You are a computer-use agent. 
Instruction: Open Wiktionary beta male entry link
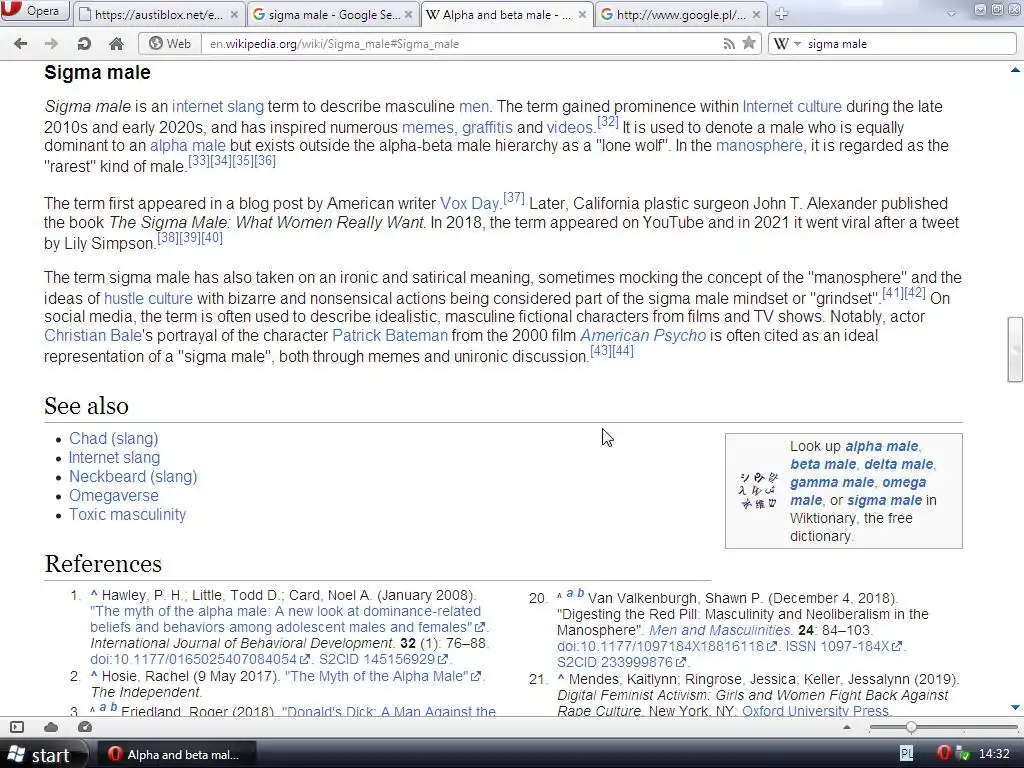(x=823, y=464)
